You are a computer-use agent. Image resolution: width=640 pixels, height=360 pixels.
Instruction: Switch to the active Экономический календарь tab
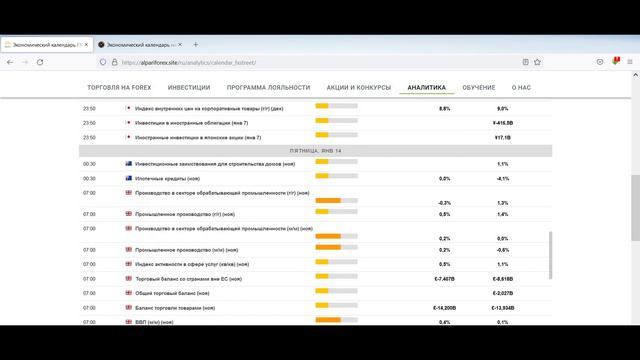47,44
